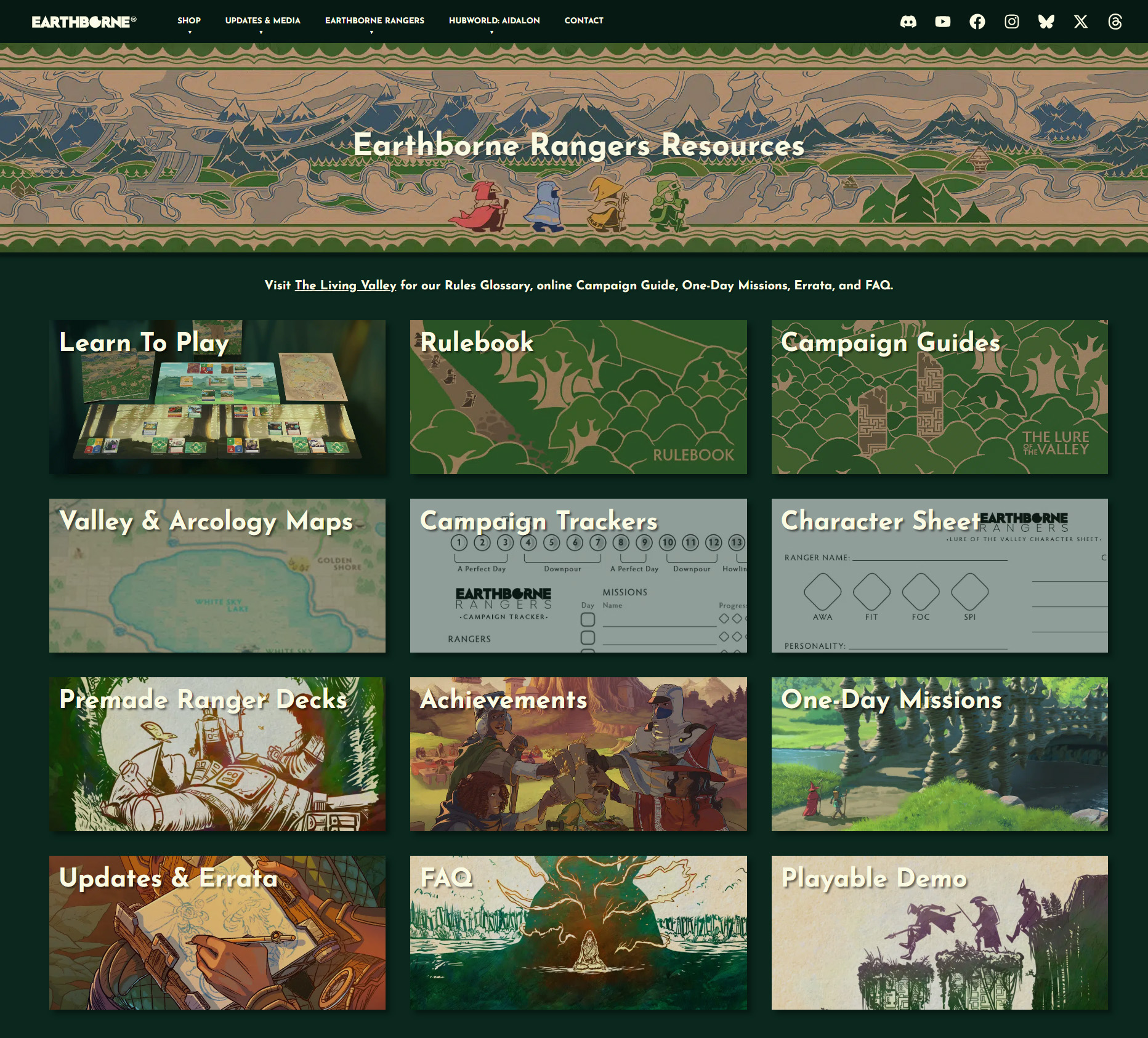The width and height of the screenshot is (1148, 1038).
Task: Open the HUBWORLD: AIDALON menu item
Action: tap(494, 20)
